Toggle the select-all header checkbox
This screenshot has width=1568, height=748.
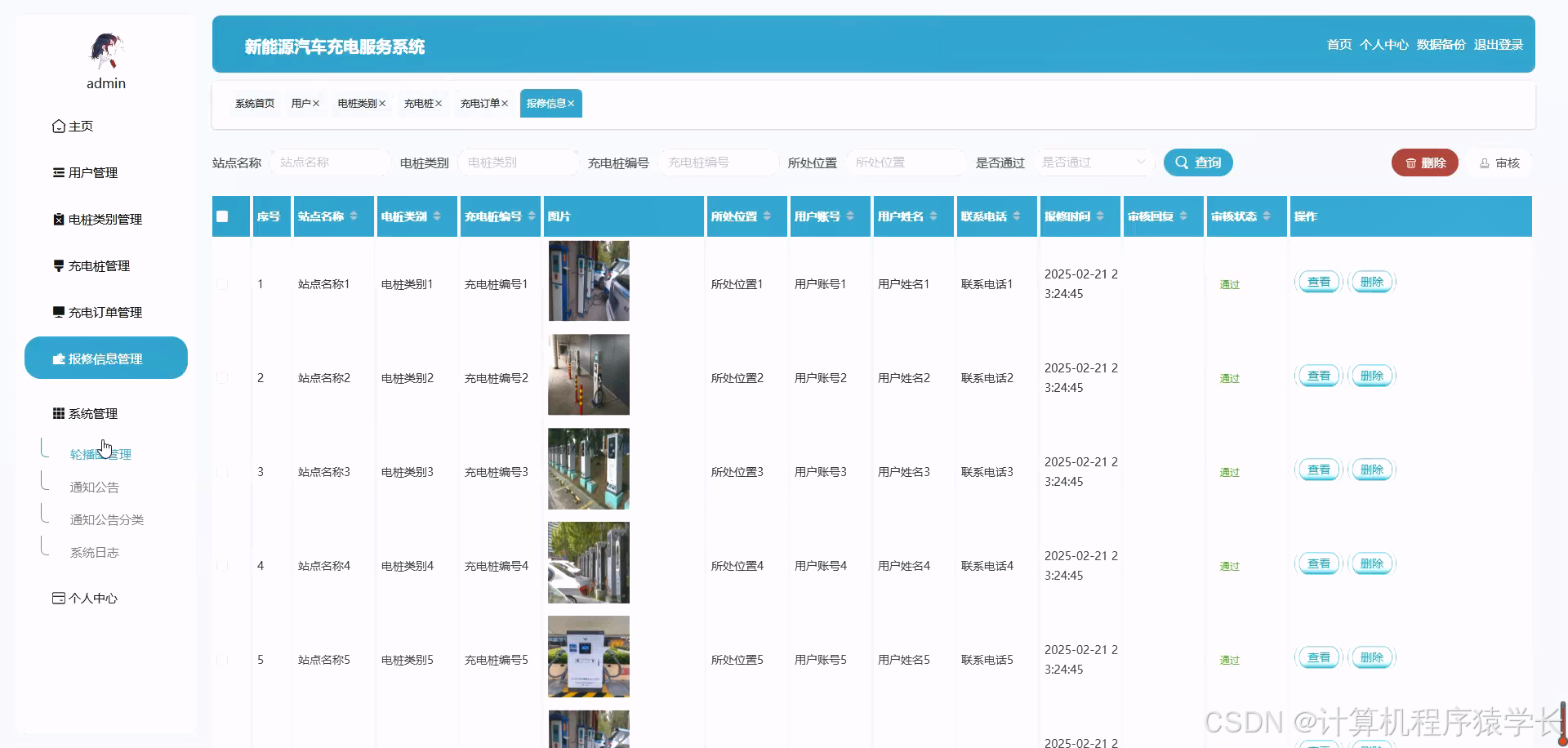pos(222,216)
